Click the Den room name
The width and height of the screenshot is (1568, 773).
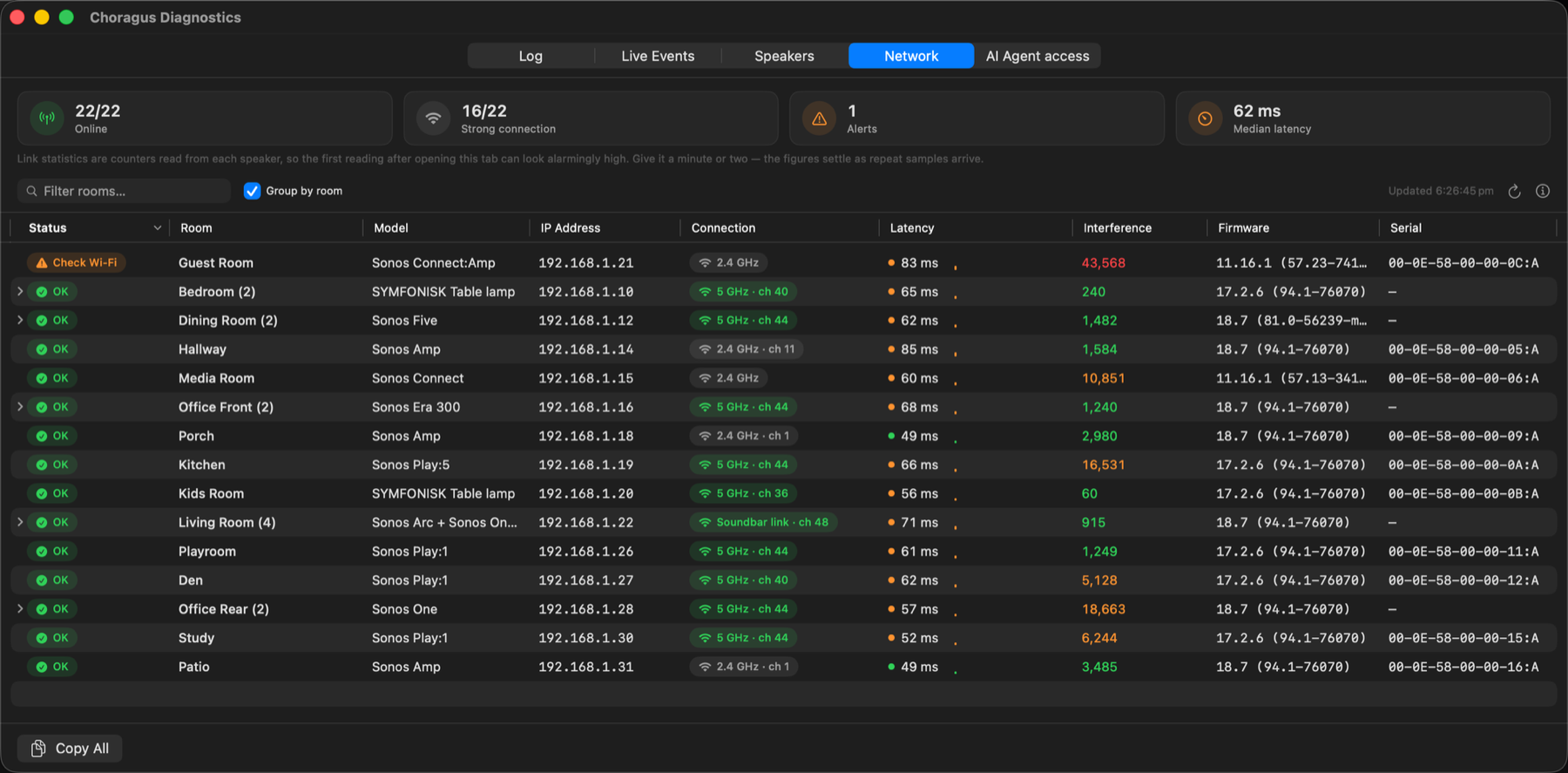(x=191, y=580)
